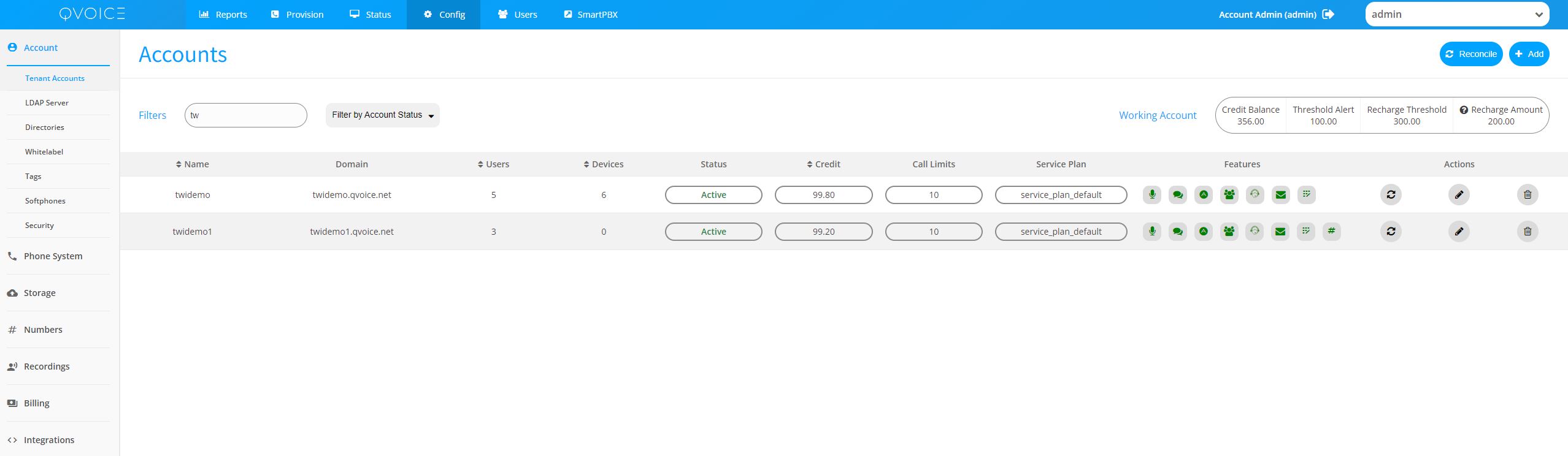Click the Account sidebar heading
The width and height of the screenshot is (1568, 456).
(x=40, y=48)
